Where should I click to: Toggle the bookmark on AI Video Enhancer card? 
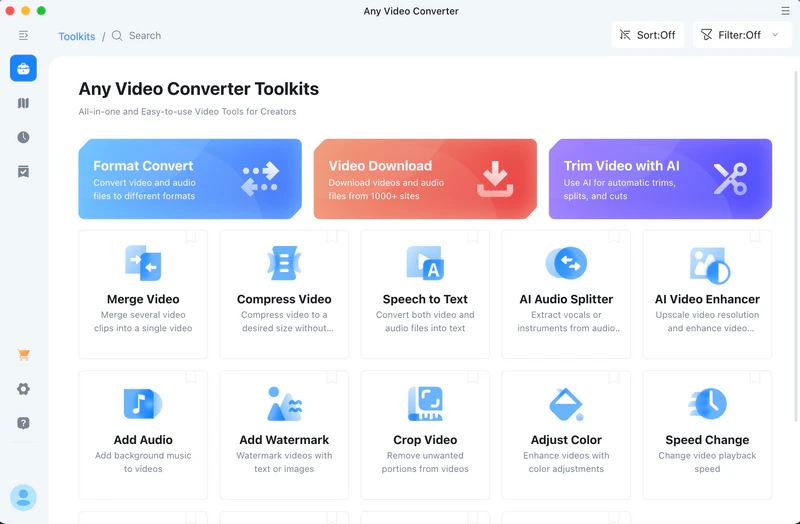coord(755,237)
